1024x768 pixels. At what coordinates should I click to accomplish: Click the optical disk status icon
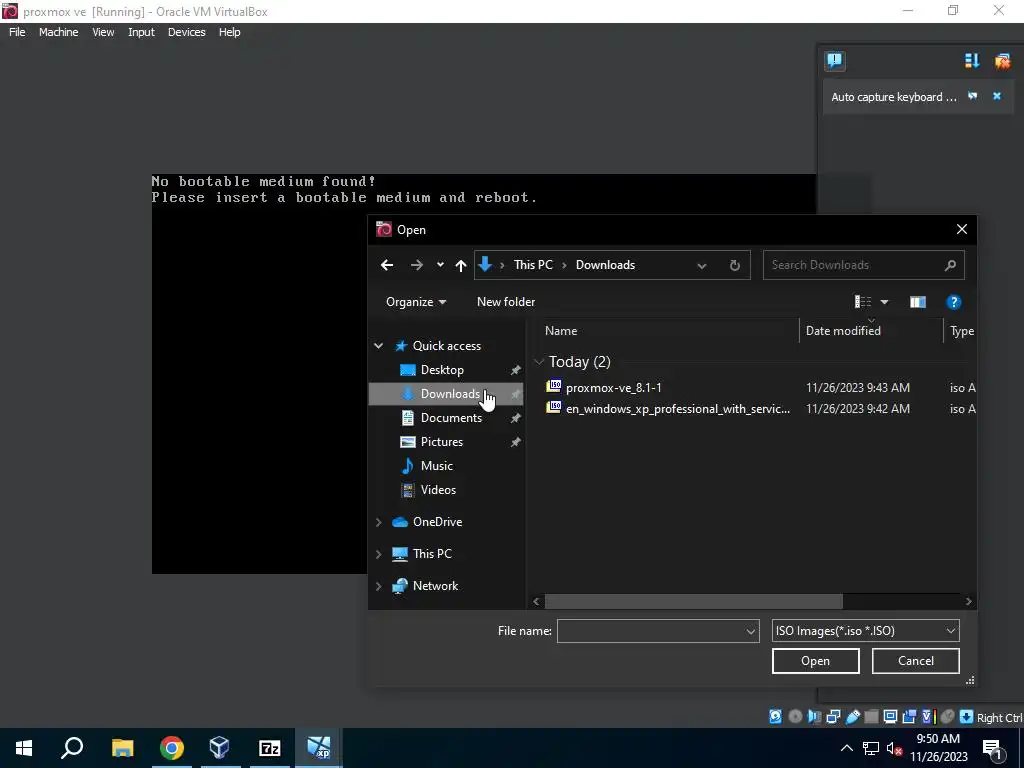point(795,716)
